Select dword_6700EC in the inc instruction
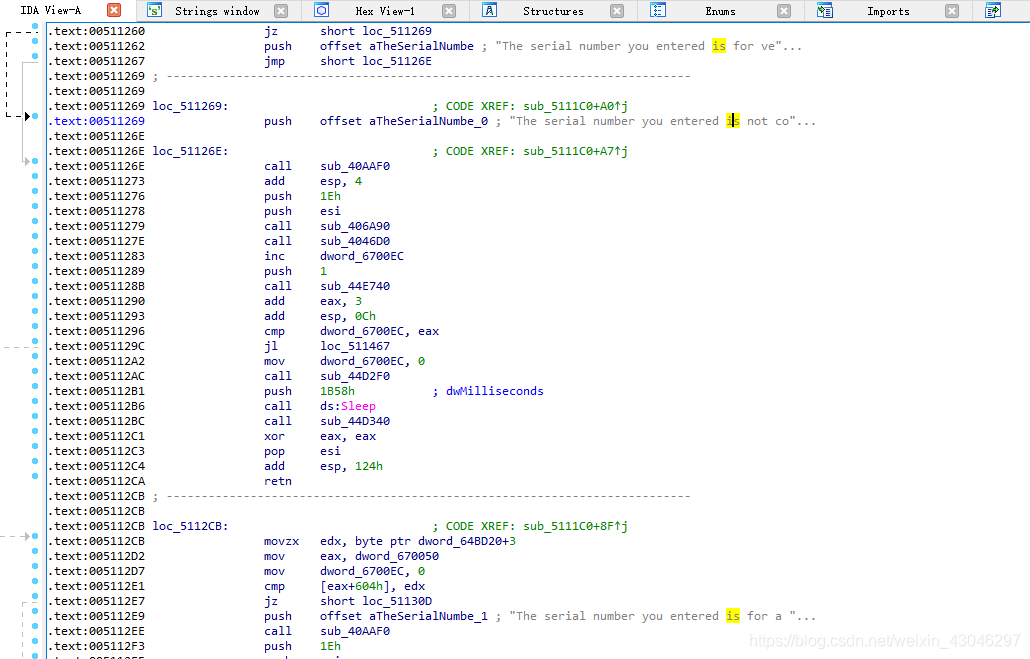 (362, 256)
